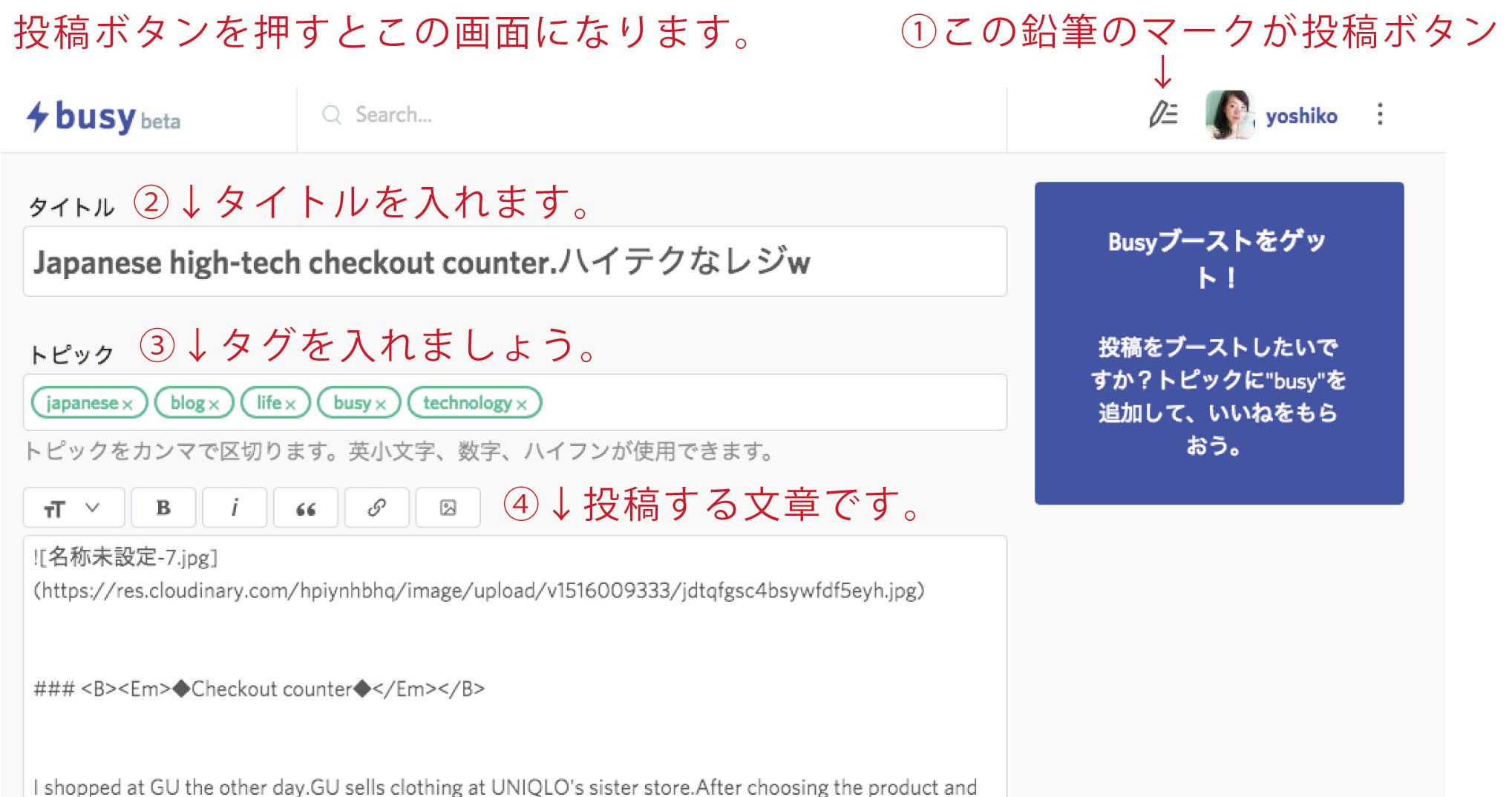
Task: Remove the blog tag
Action: (214, 404)
